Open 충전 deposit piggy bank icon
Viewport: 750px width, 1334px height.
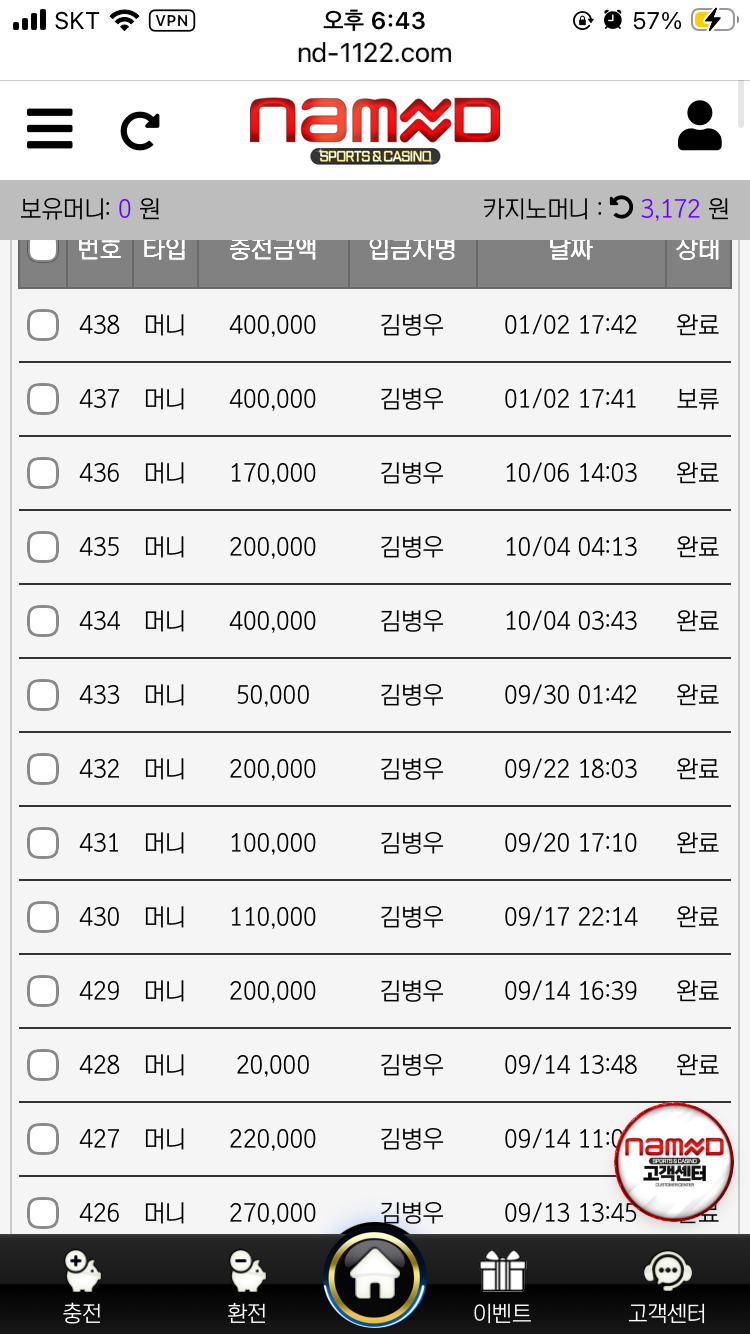82,1272
